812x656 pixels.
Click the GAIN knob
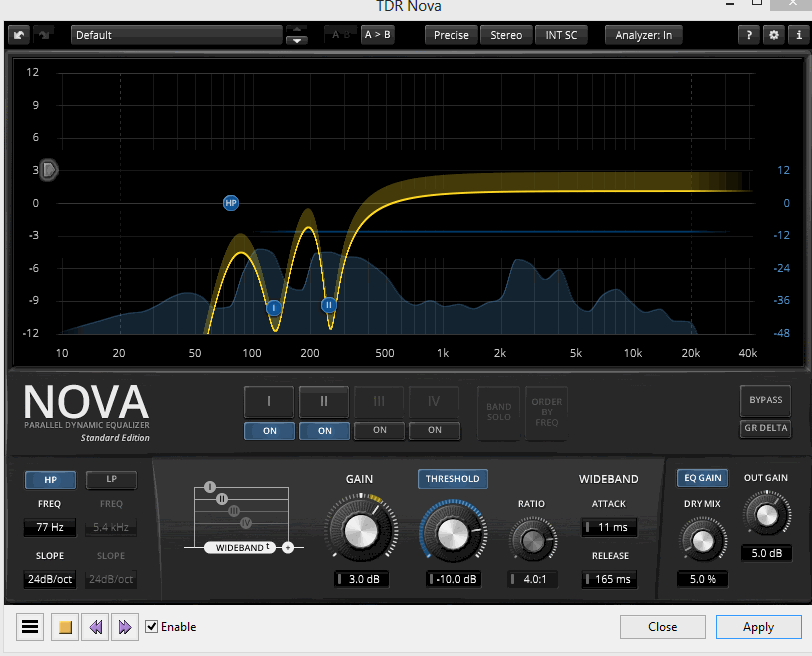click(x=360, y=531)
